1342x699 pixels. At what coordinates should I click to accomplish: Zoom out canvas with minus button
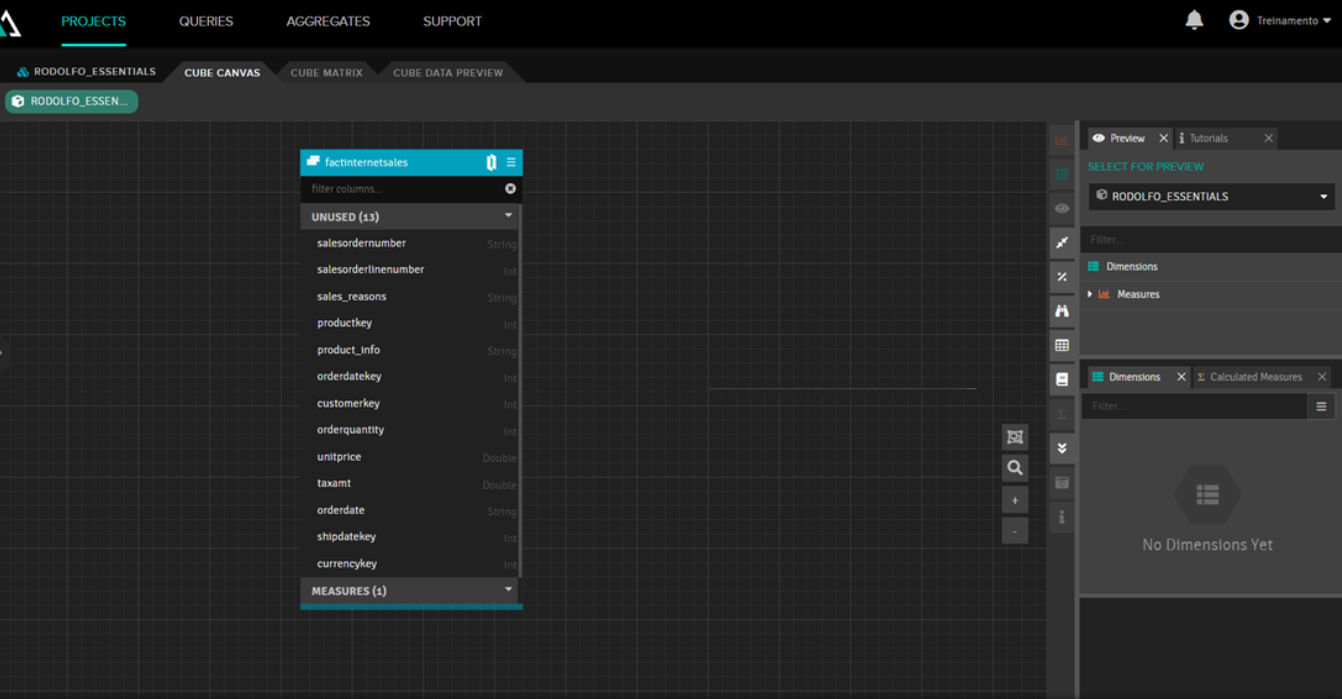click(x=1015, y=531)
